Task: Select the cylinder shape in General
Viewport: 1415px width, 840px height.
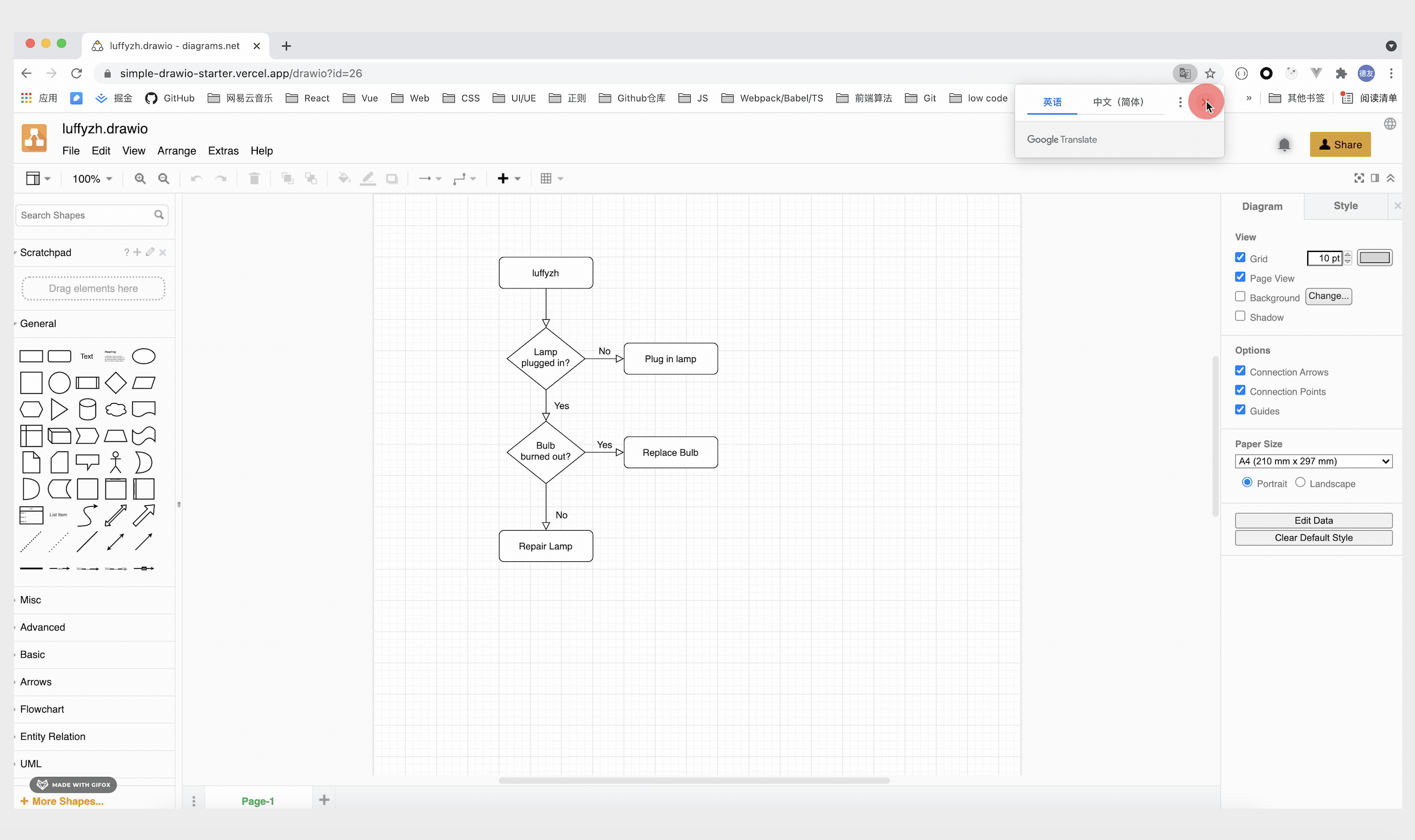Action: pos(87,409)
